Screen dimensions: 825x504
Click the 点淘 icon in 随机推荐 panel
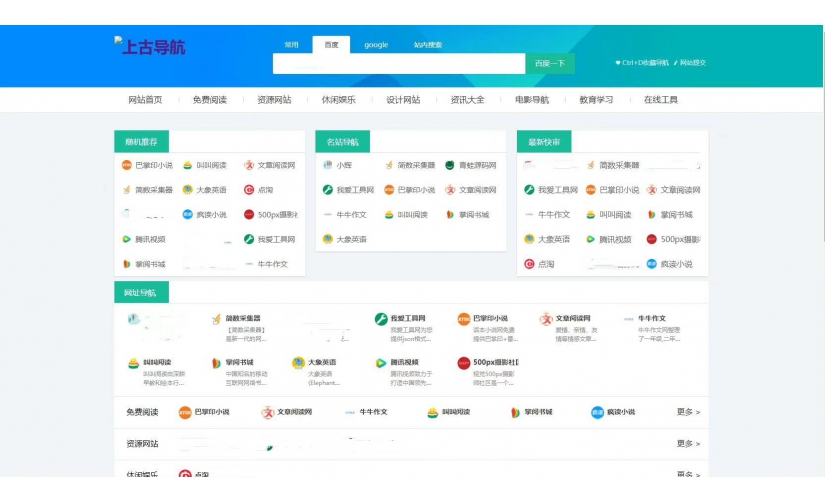coord(249,190)
